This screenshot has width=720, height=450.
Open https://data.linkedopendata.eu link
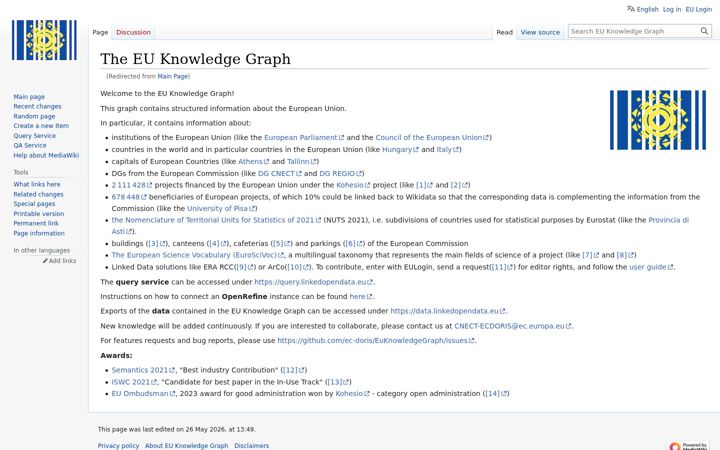coord(447,311)
